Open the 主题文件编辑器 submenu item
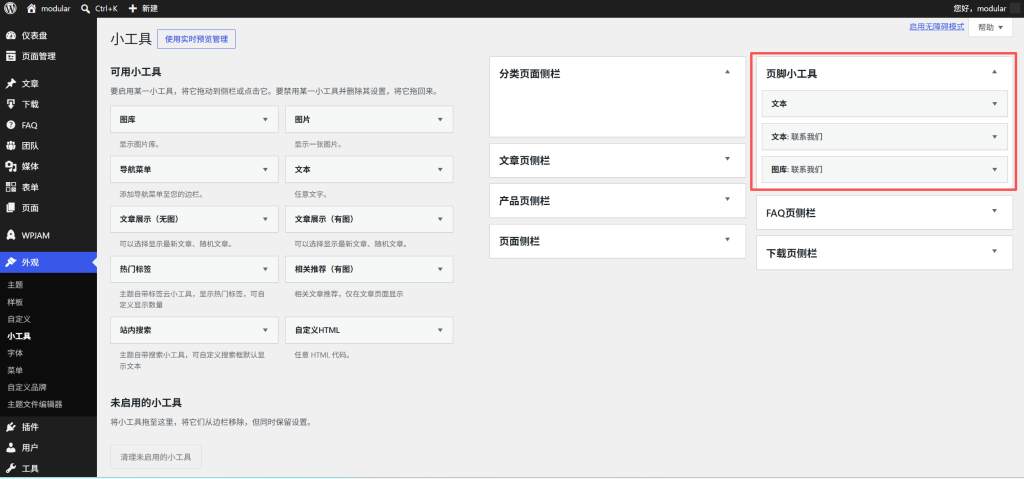Image resolution: width=1024 pixels, height=479 pixels. 35,404
